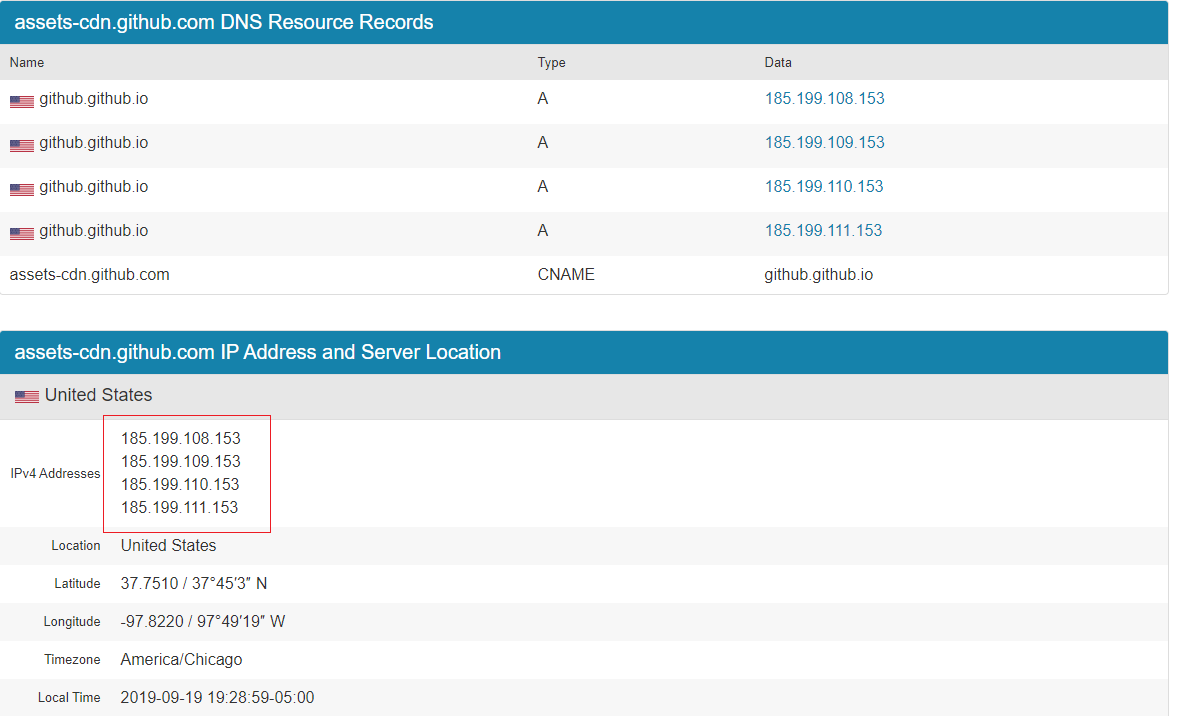This screenshot has height=716, width=1183.
Task: Click the Latitude label
Action: tap(77, 584)
